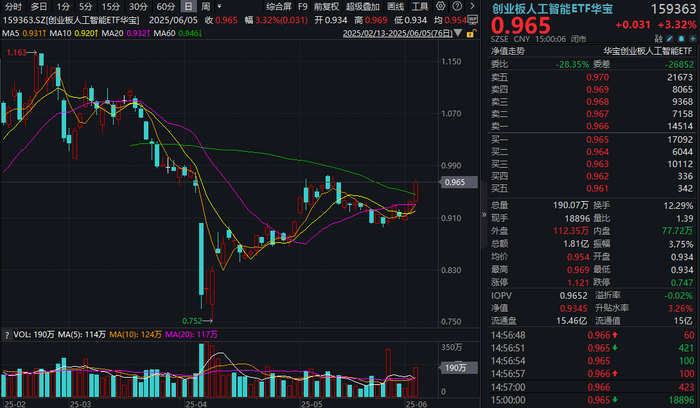Toggle the date range lock icon
Viewport: 700px width, 408px height.
(x=470, y=33)
